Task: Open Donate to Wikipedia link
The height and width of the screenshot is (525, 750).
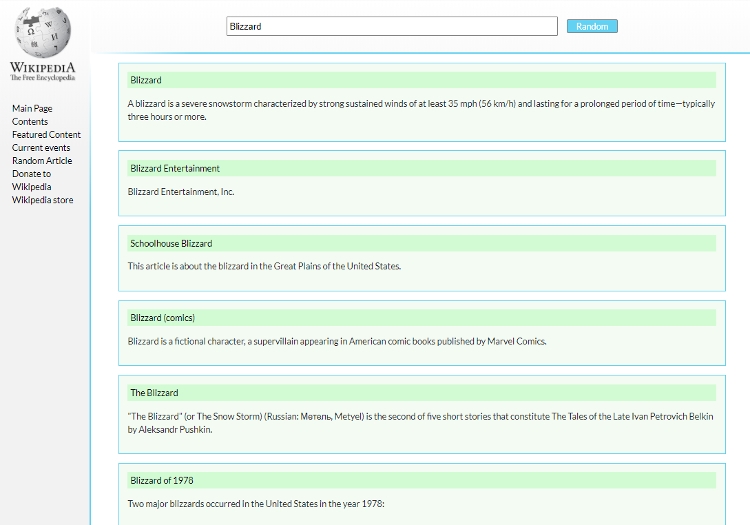Action: 32,180
